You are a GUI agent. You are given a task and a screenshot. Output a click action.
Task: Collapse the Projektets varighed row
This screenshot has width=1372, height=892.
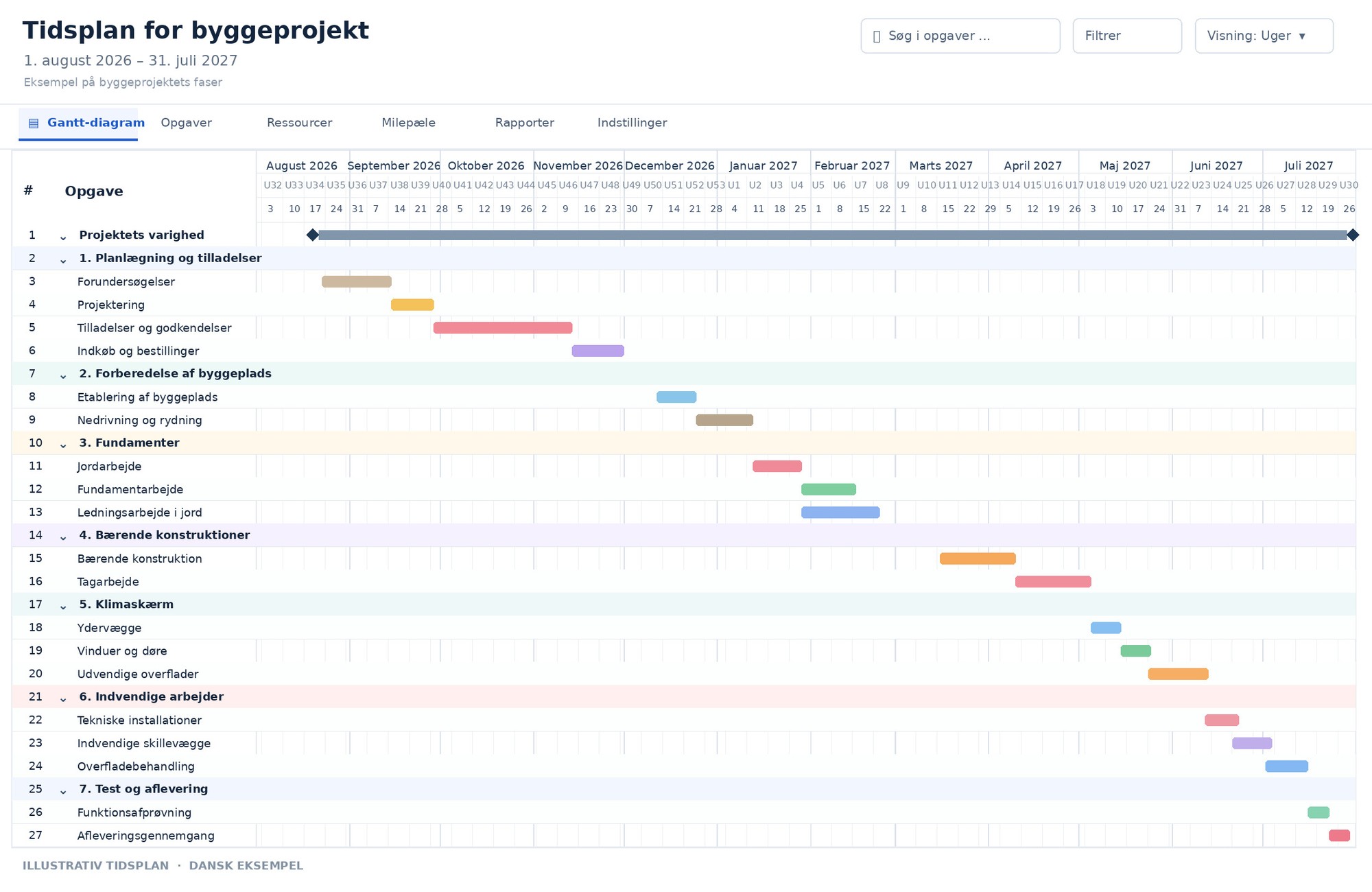pyautogui.click(x=63, y=237)
